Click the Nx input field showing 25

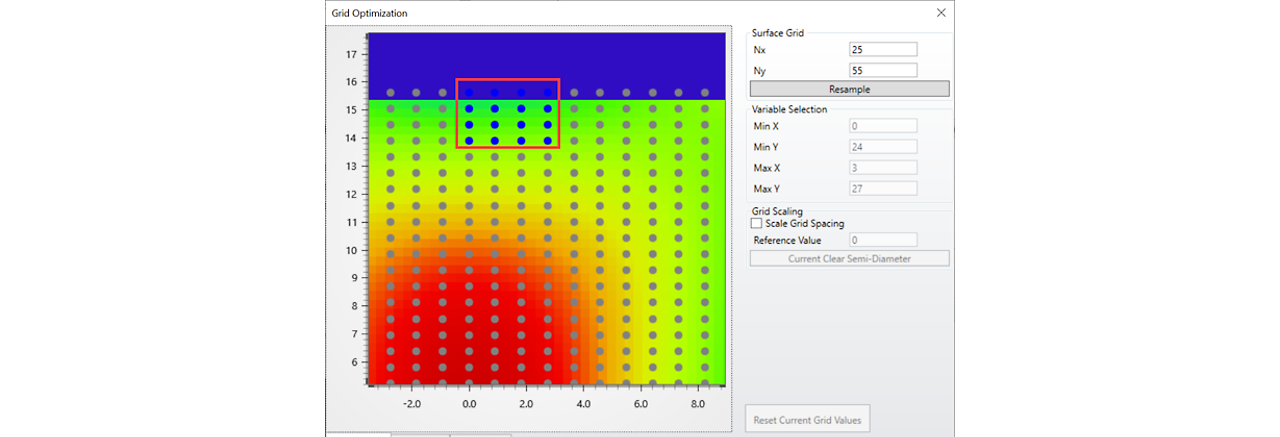pyautogui.click(x=883, y=49)
